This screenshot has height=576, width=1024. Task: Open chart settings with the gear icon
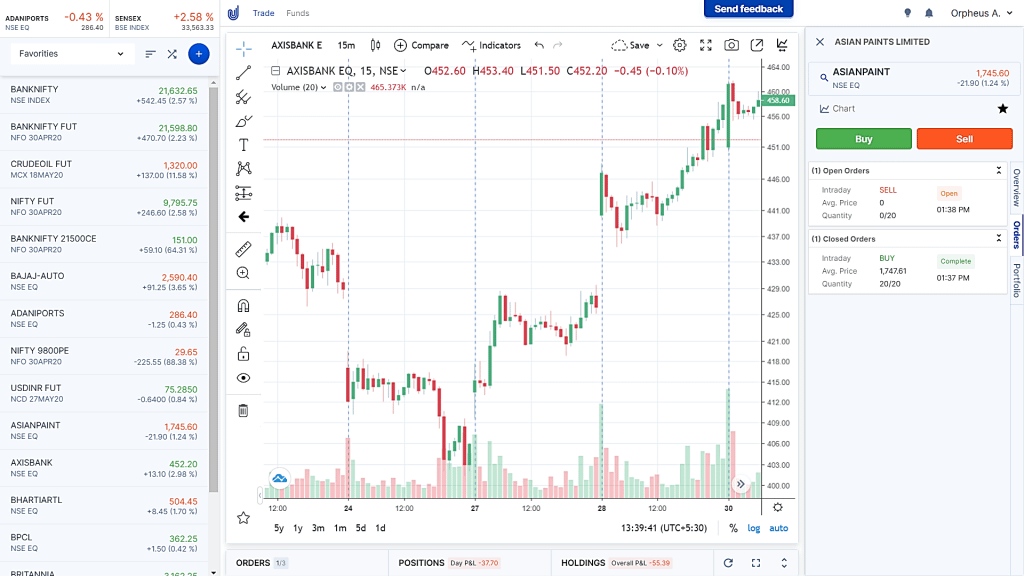point(680,45)
